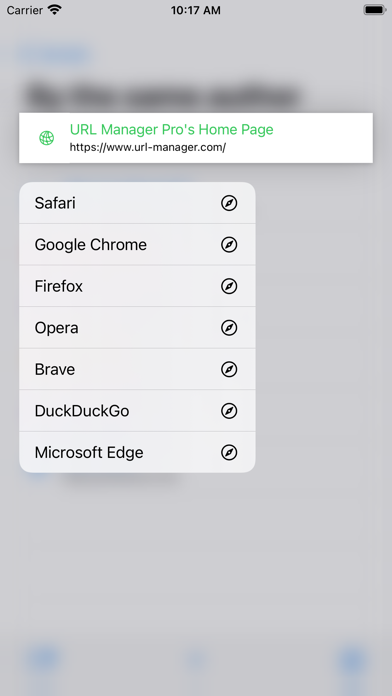Tap the compass icon beside Microsoft Edge
This screenshot has height=696, width=392.
(x=229, y=453)
